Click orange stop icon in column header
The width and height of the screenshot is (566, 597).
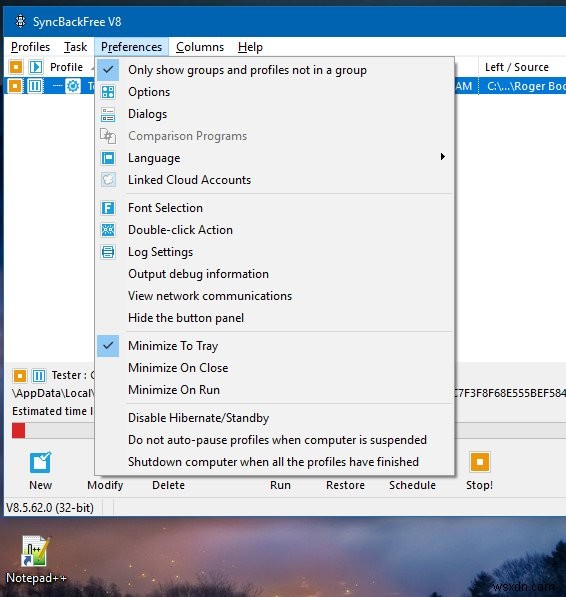point(16,67)
